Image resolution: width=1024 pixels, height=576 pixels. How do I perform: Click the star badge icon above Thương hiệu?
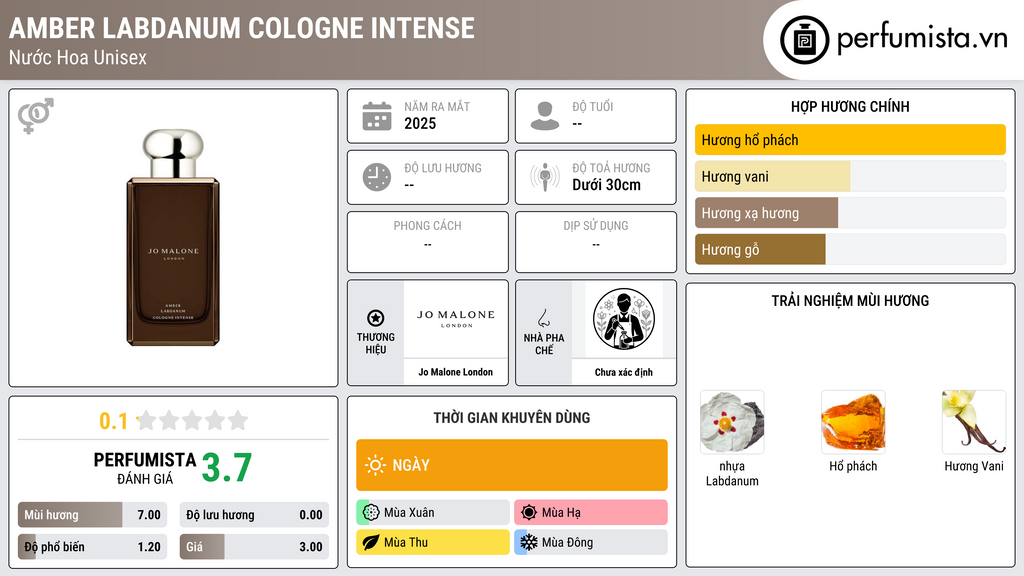point(376,318)
